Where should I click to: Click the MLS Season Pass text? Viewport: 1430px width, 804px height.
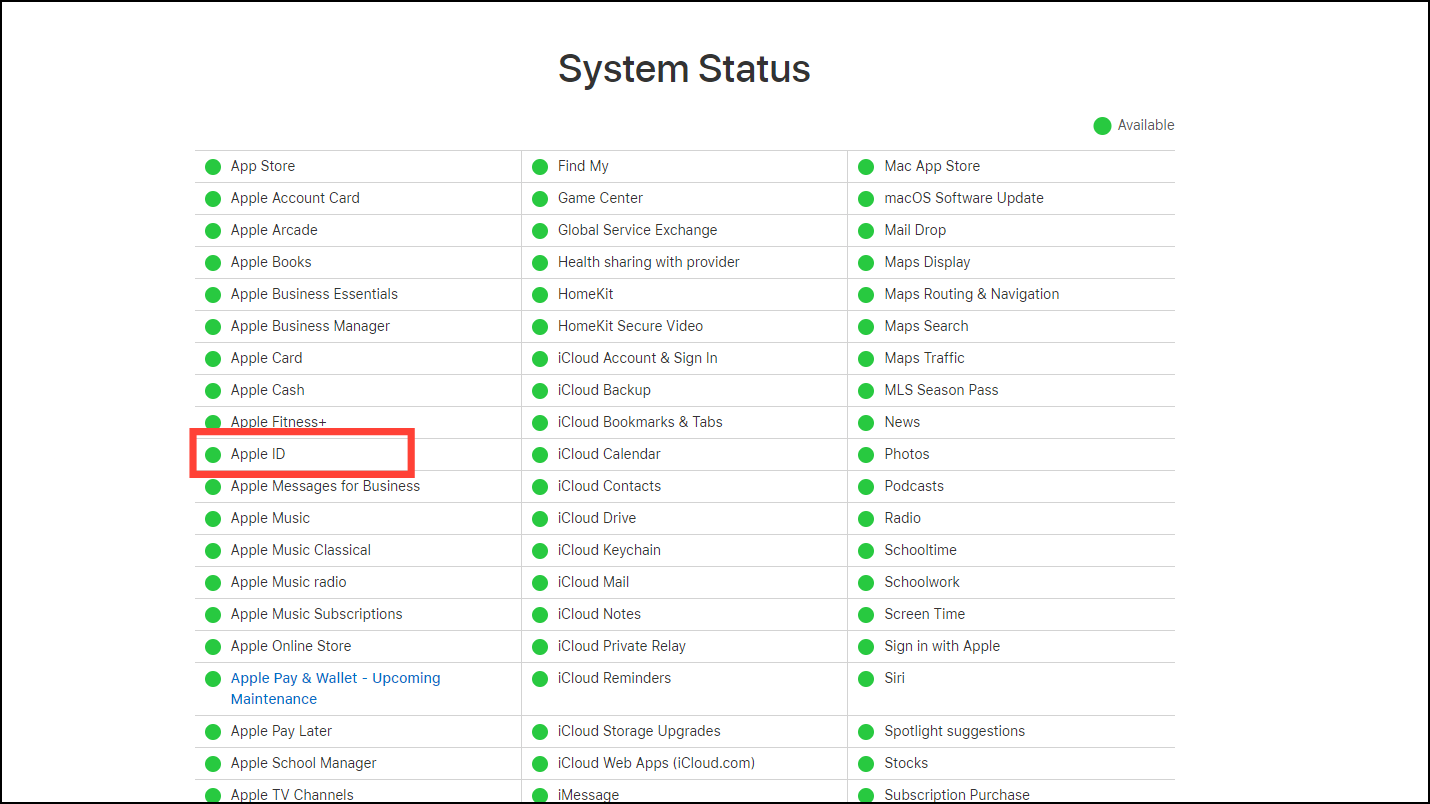coord(941,390)
